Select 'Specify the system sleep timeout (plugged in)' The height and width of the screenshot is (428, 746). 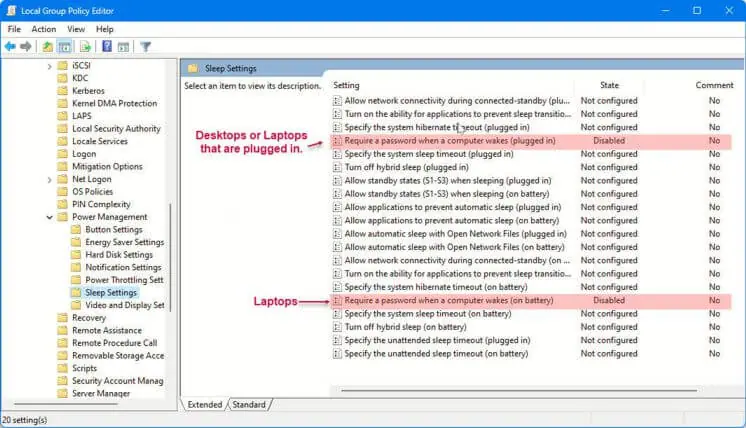pyautogui.click(x=429, y=154)
